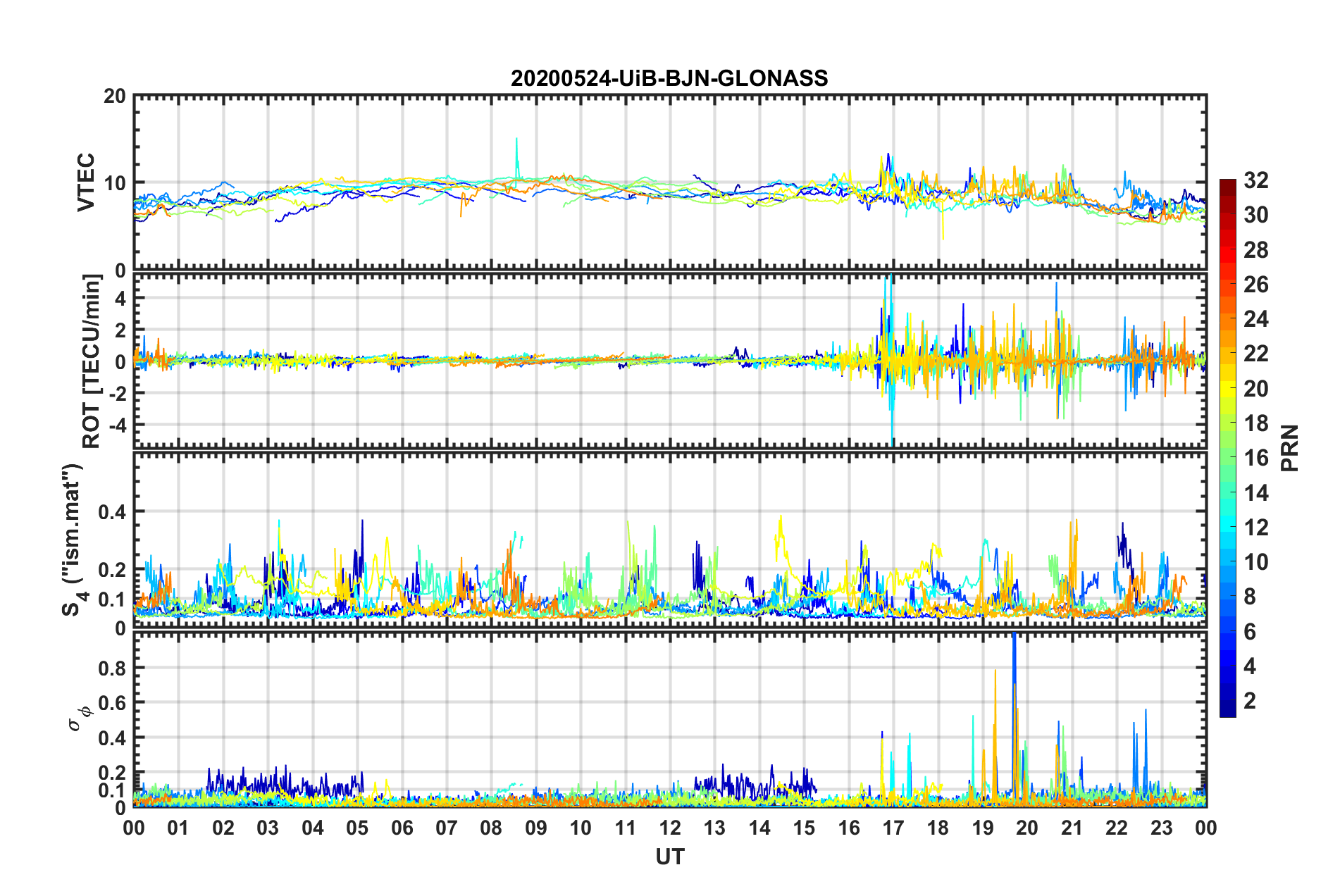Screen dimensions: 1340x896
Task: Click the ROT [TECU/min] axis label
Action: coord(92,361)
